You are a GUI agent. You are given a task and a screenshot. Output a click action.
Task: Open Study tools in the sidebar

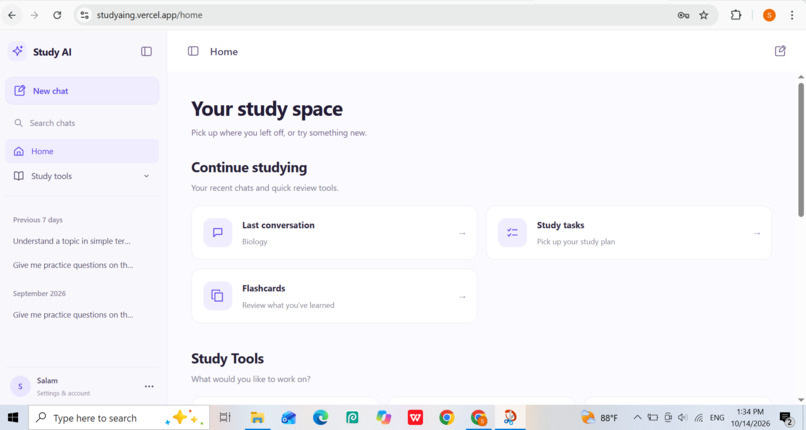pyautogui.click(x=82, y=176)
